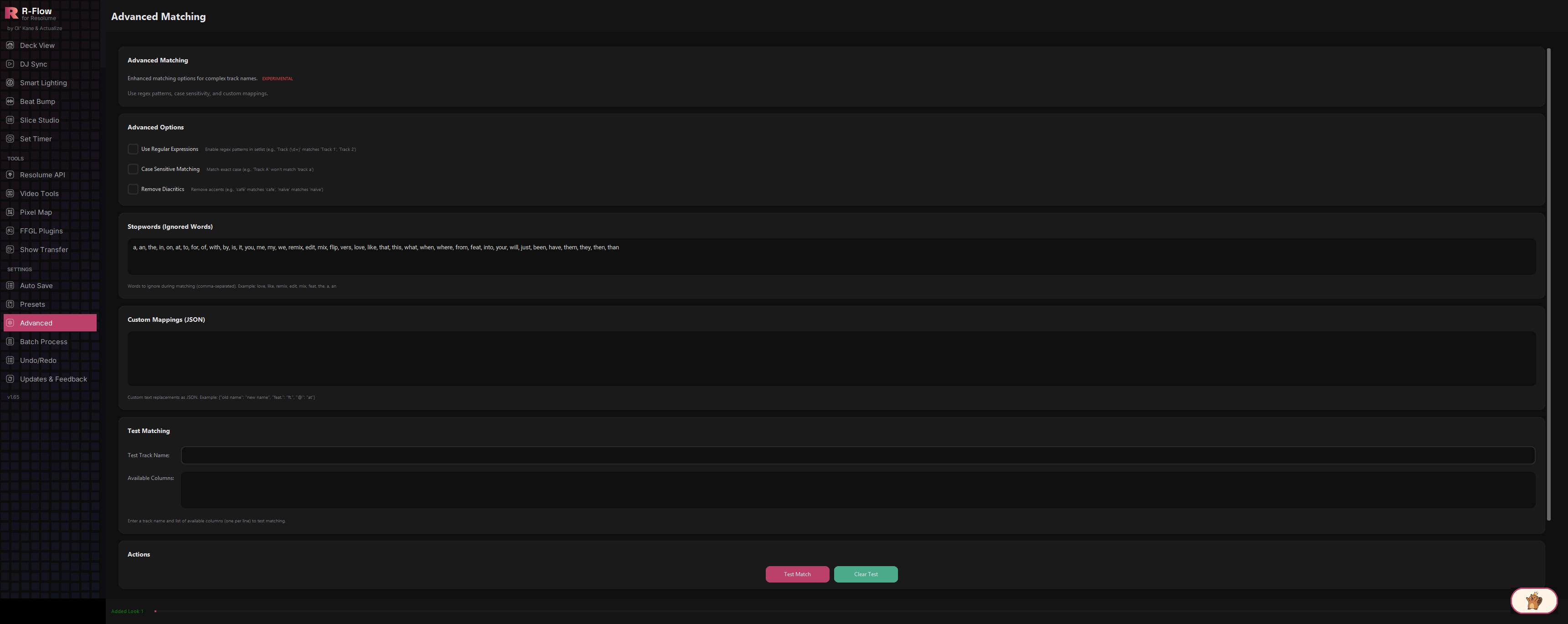Click the Show Transfer icon

click(10, 250)
